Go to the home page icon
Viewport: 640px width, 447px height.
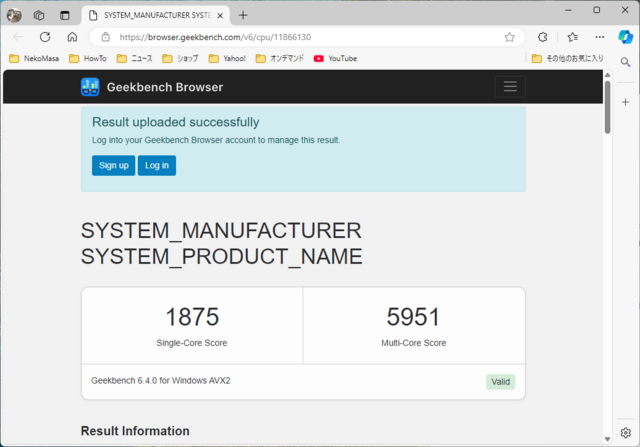72,37
